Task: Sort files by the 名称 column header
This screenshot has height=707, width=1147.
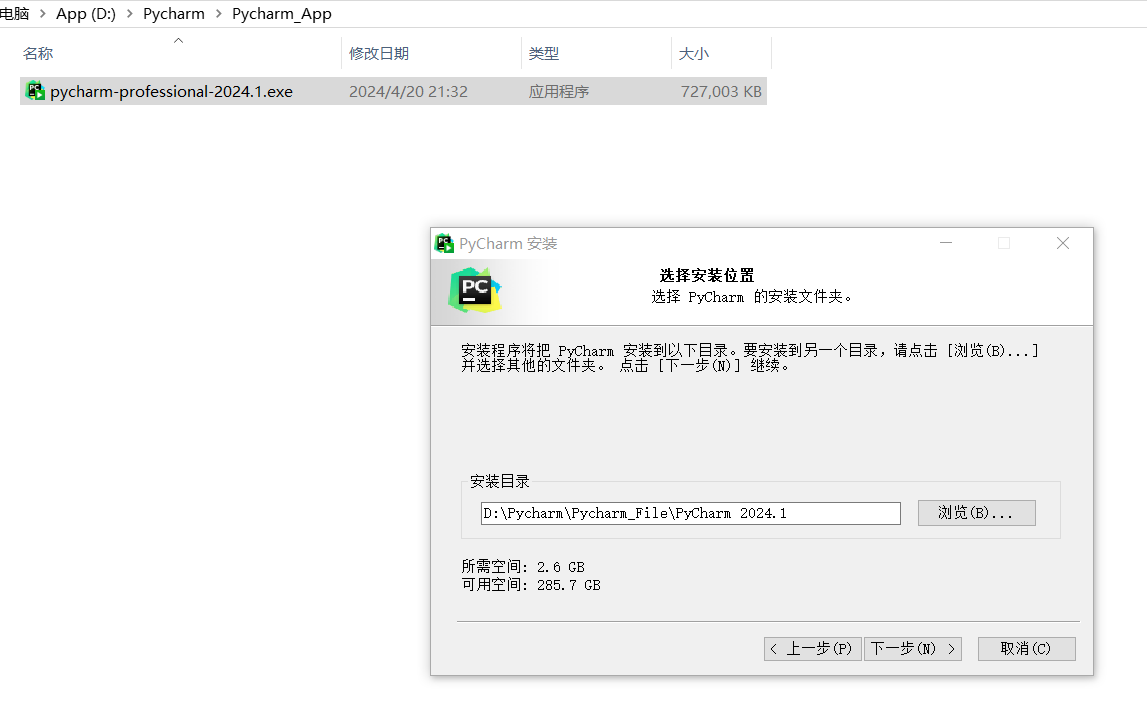Action: (x=37, y=53)
